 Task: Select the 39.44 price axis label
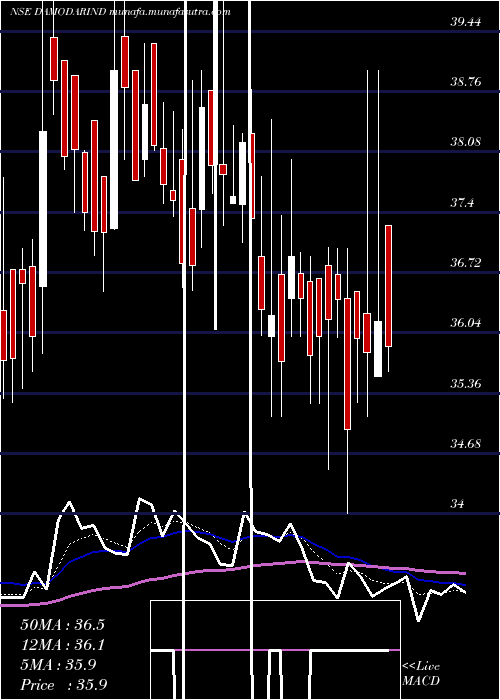[466, 21]
